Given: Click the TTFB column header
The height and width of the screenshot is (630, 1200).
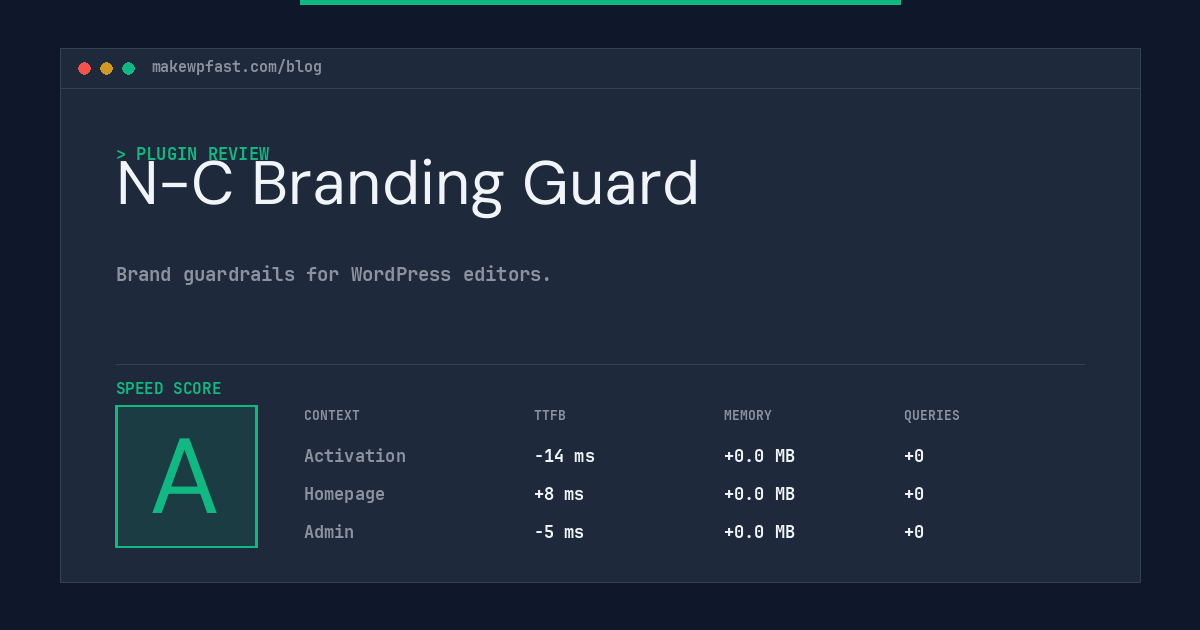Looking at the screenshot, I should pos(550,416).
